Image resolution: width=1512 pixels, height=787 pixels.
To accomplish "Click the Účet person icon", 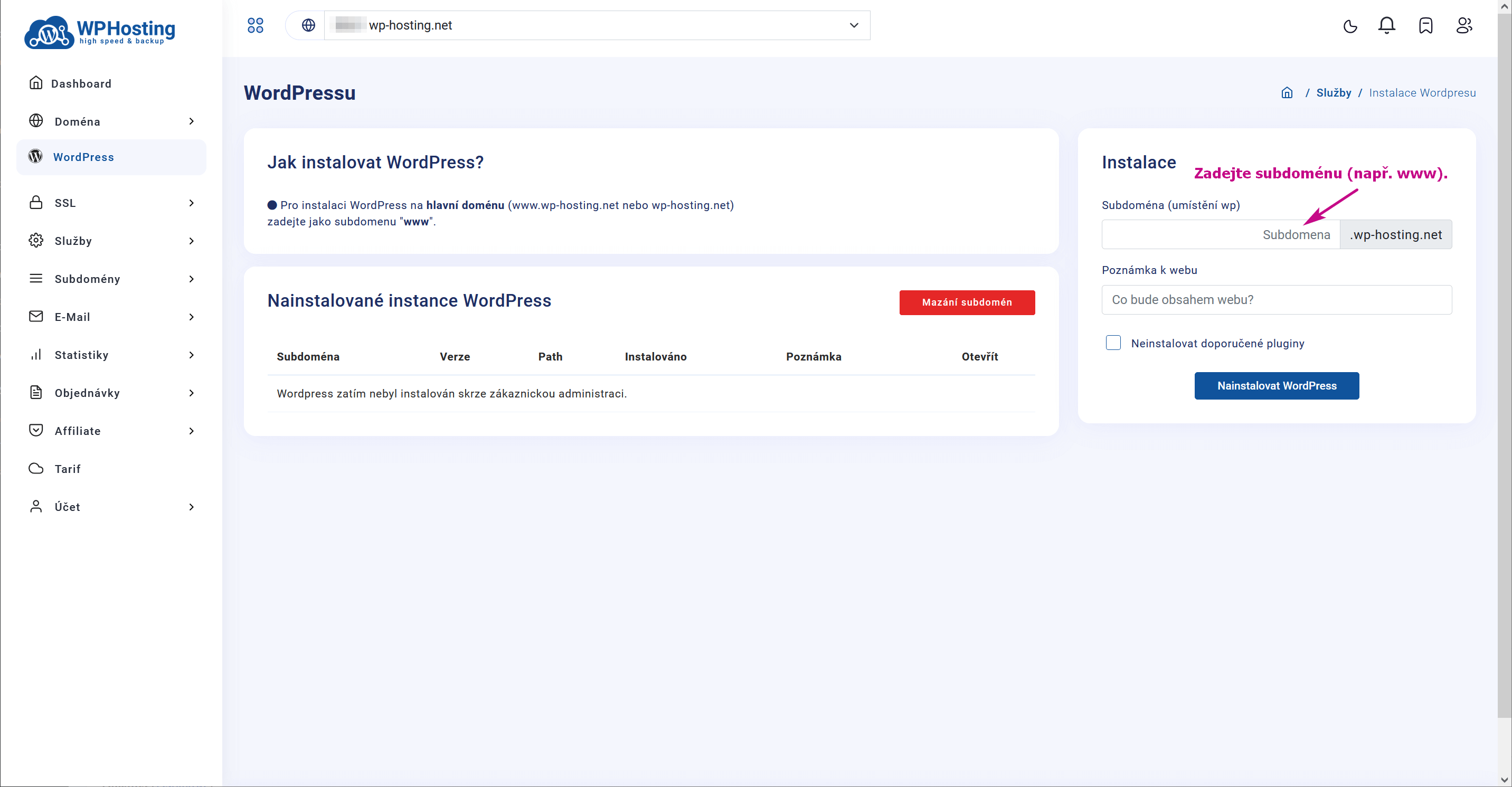I will 36,507.
